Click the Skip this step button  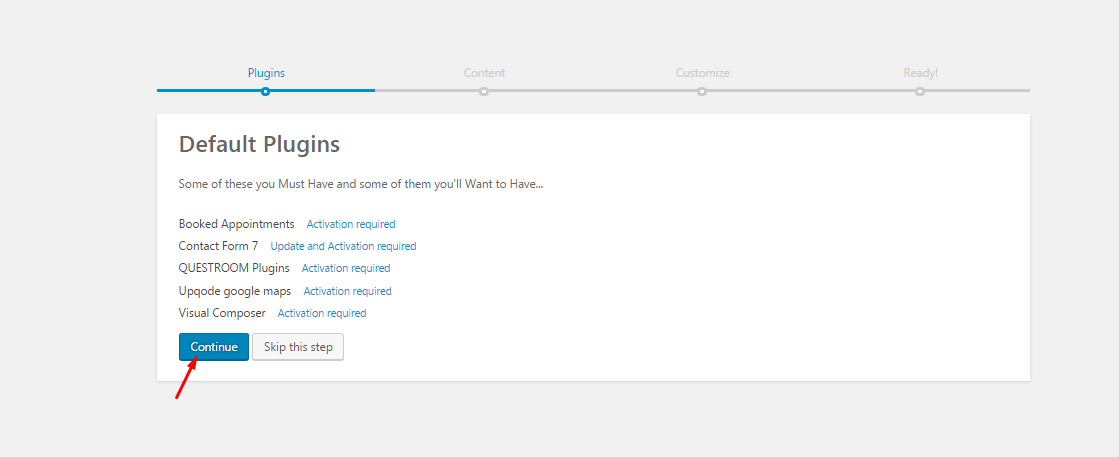(298, 347)
